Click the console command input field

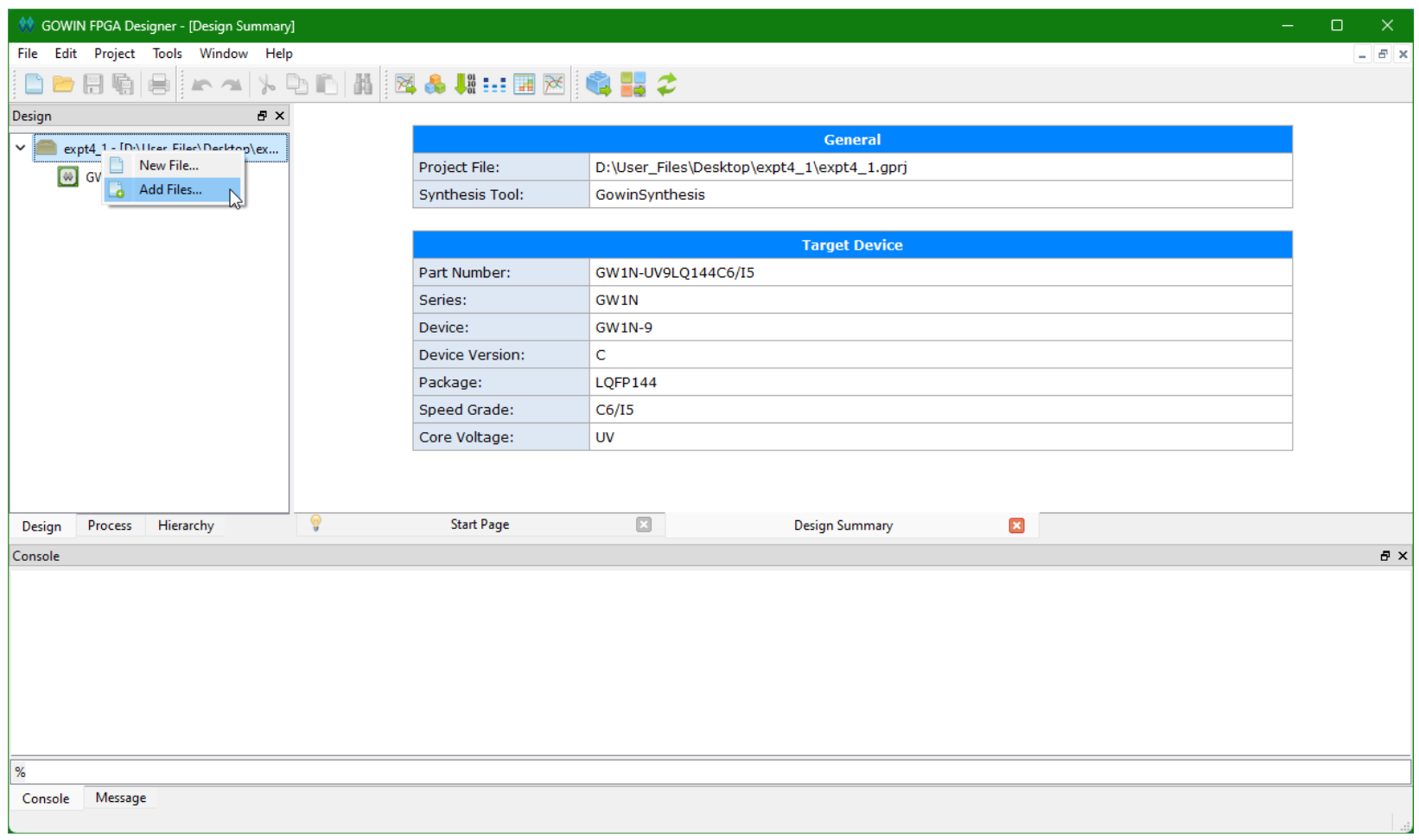click(x=710, y=772)
